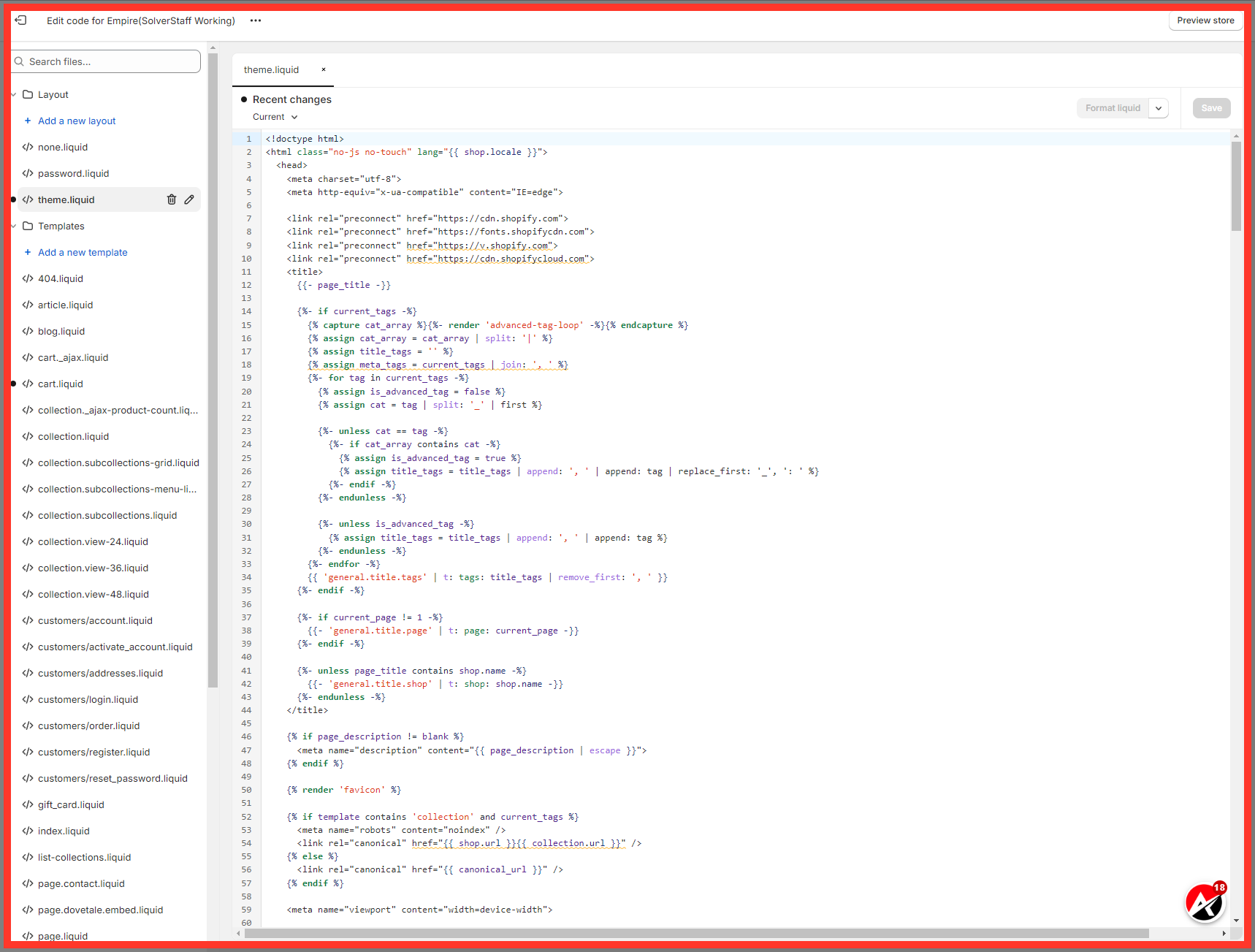Expand the Format liquid dropdown arrow
Image resolution: width=1255 pixels, height=952 pixels.
point(1159,108)
